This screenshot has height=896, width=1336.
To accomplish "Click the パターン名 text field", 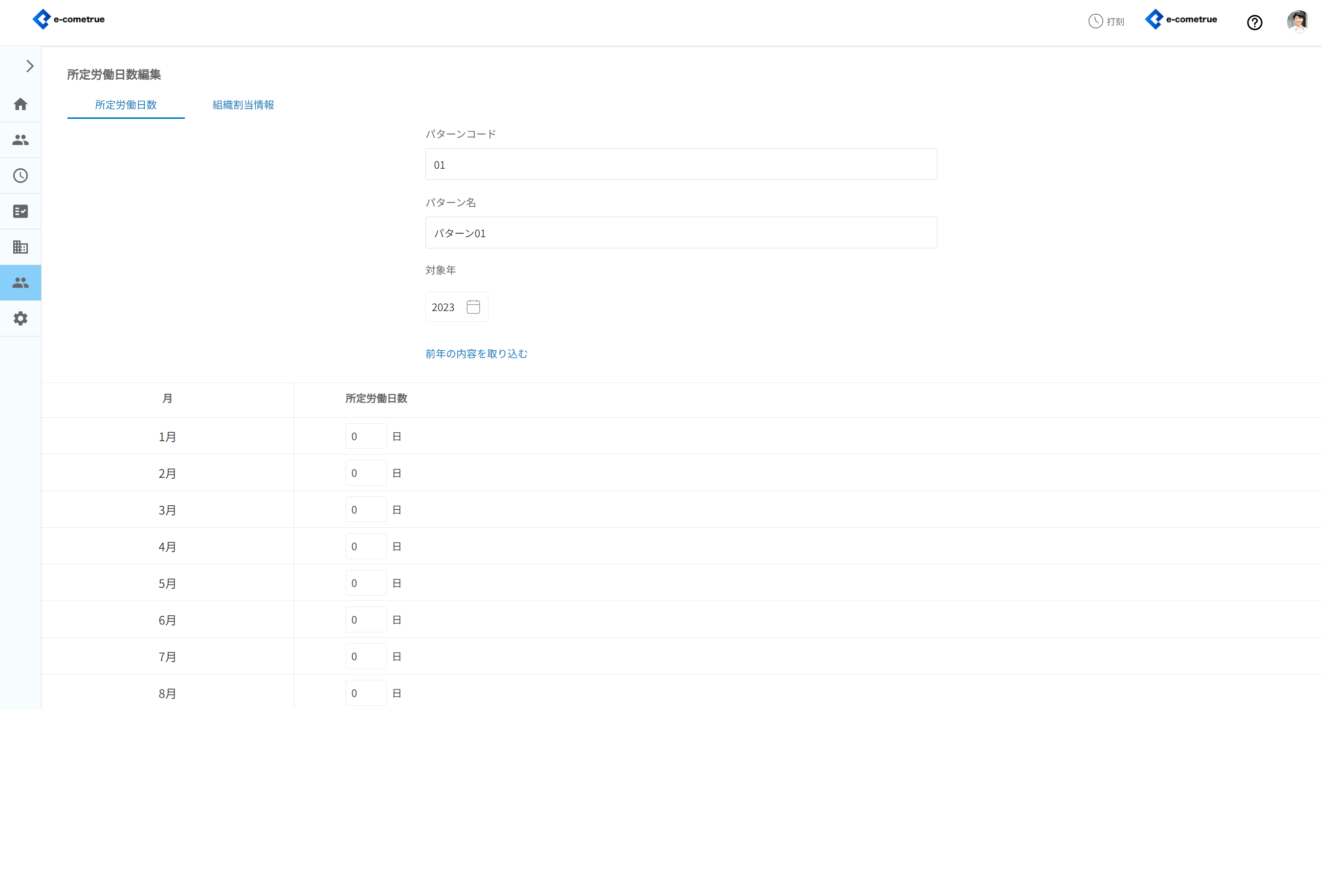I will click(681, 233).
